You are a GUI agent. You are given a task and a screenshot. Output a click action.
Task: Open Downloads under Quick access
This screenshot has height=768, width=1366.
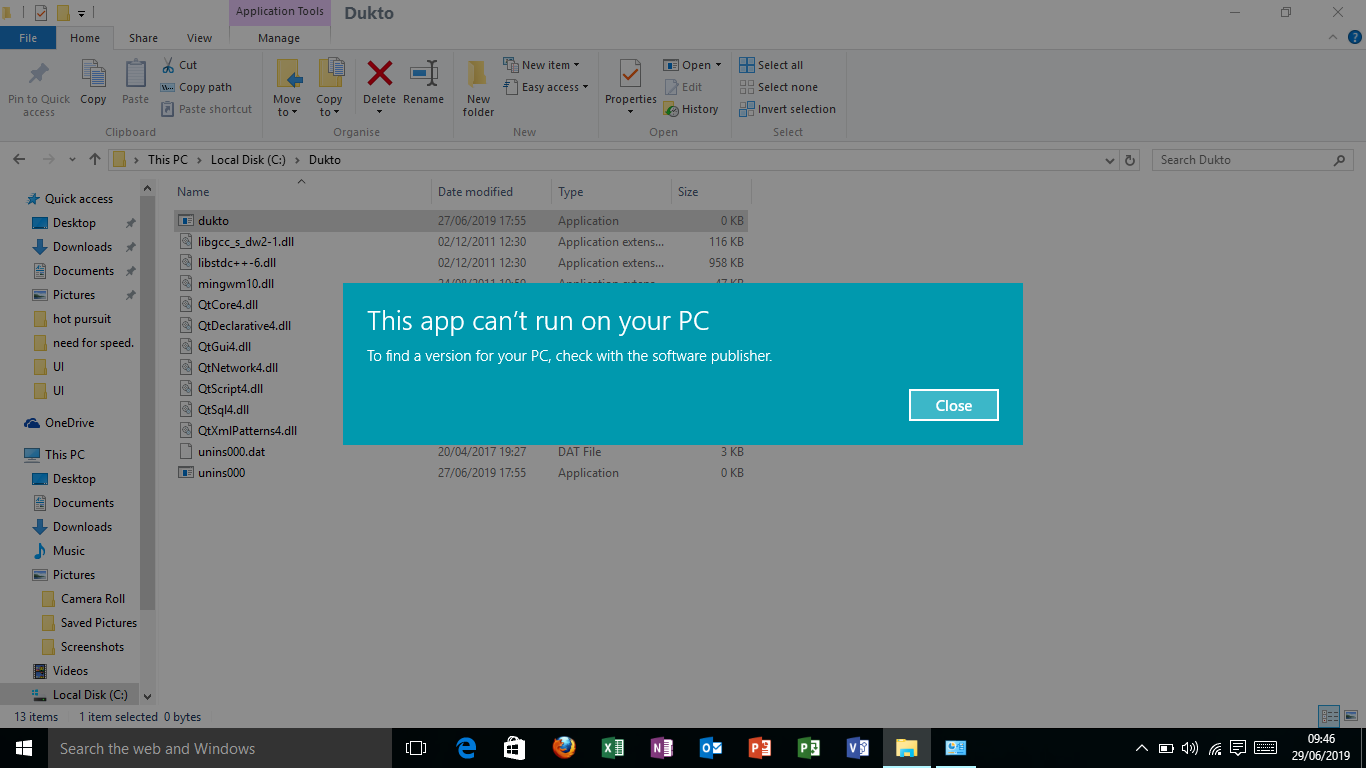(82, 247)
